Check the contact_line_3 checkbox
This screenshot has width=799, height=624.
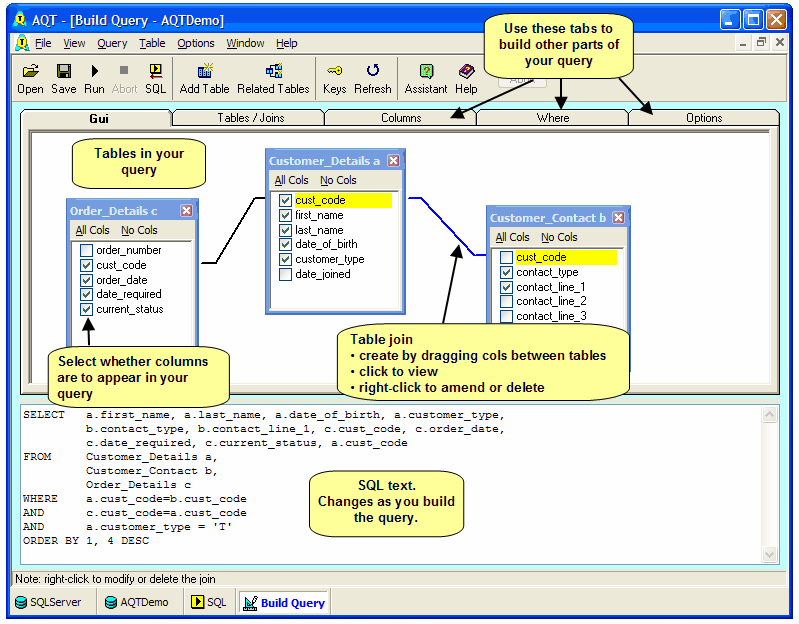point(506,316)
